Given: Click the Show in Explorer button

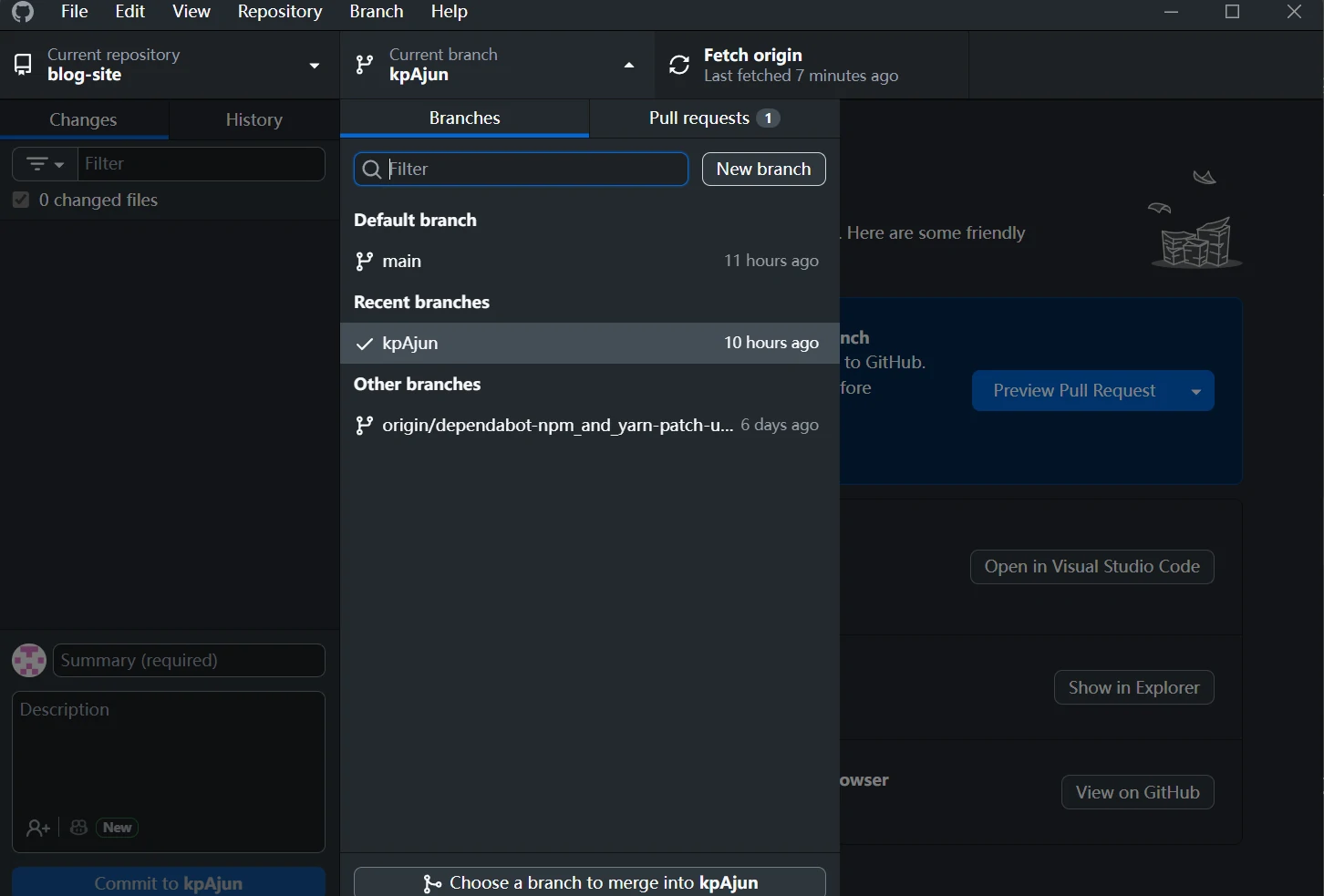Looking at the screenshot, I should click(1134, 688).
